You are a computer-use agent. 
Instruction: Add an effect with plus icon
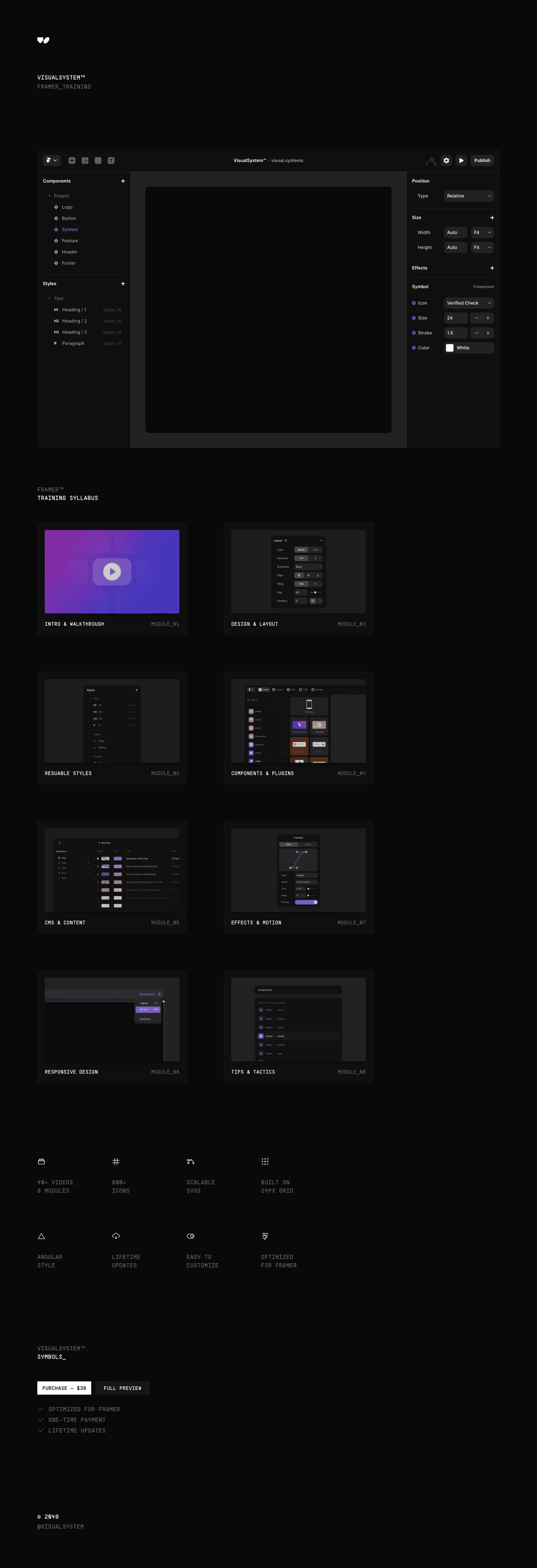(492, 268)
